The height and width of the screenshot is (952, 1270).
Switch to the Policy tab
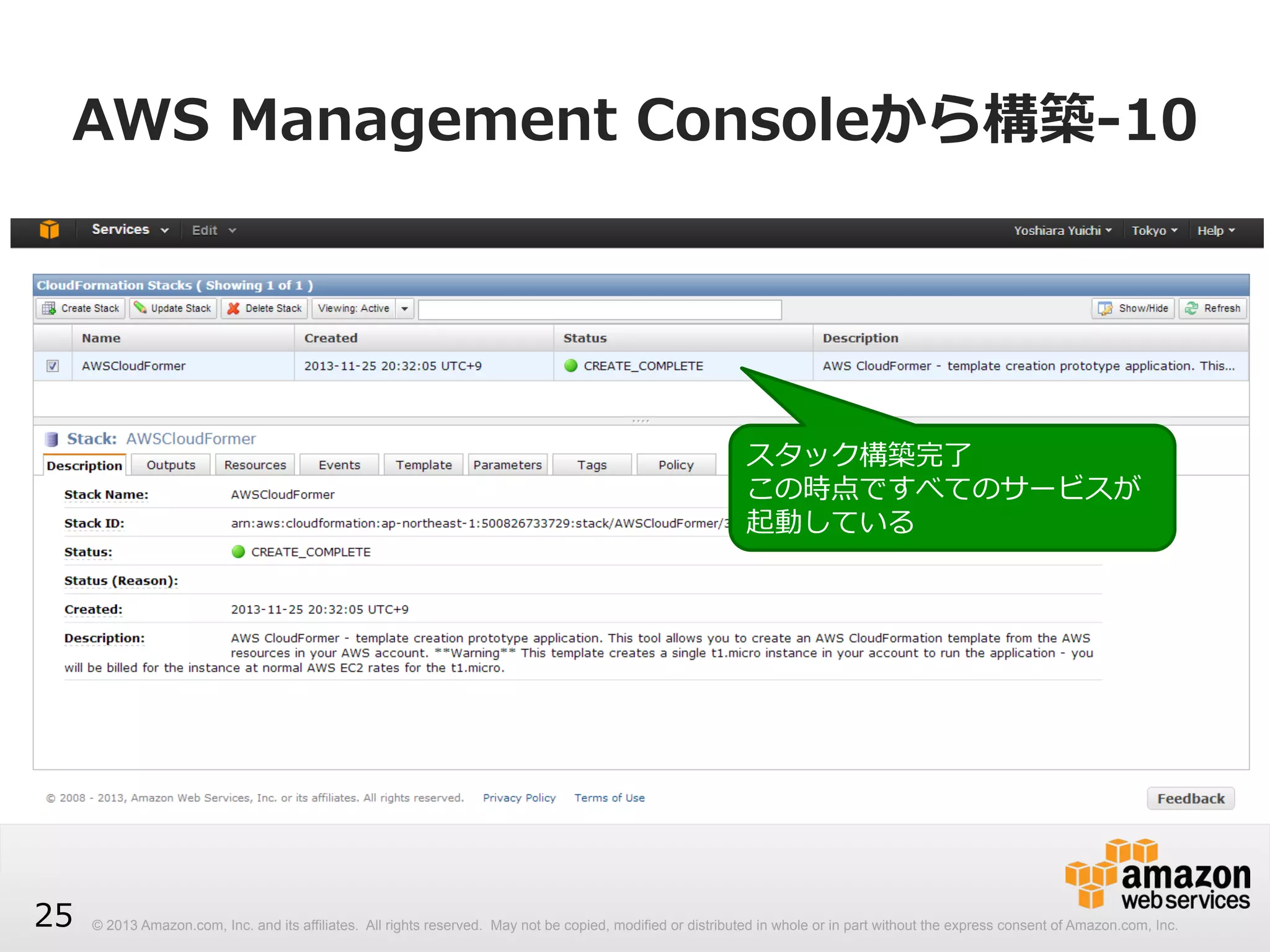[x=676, y=465]
